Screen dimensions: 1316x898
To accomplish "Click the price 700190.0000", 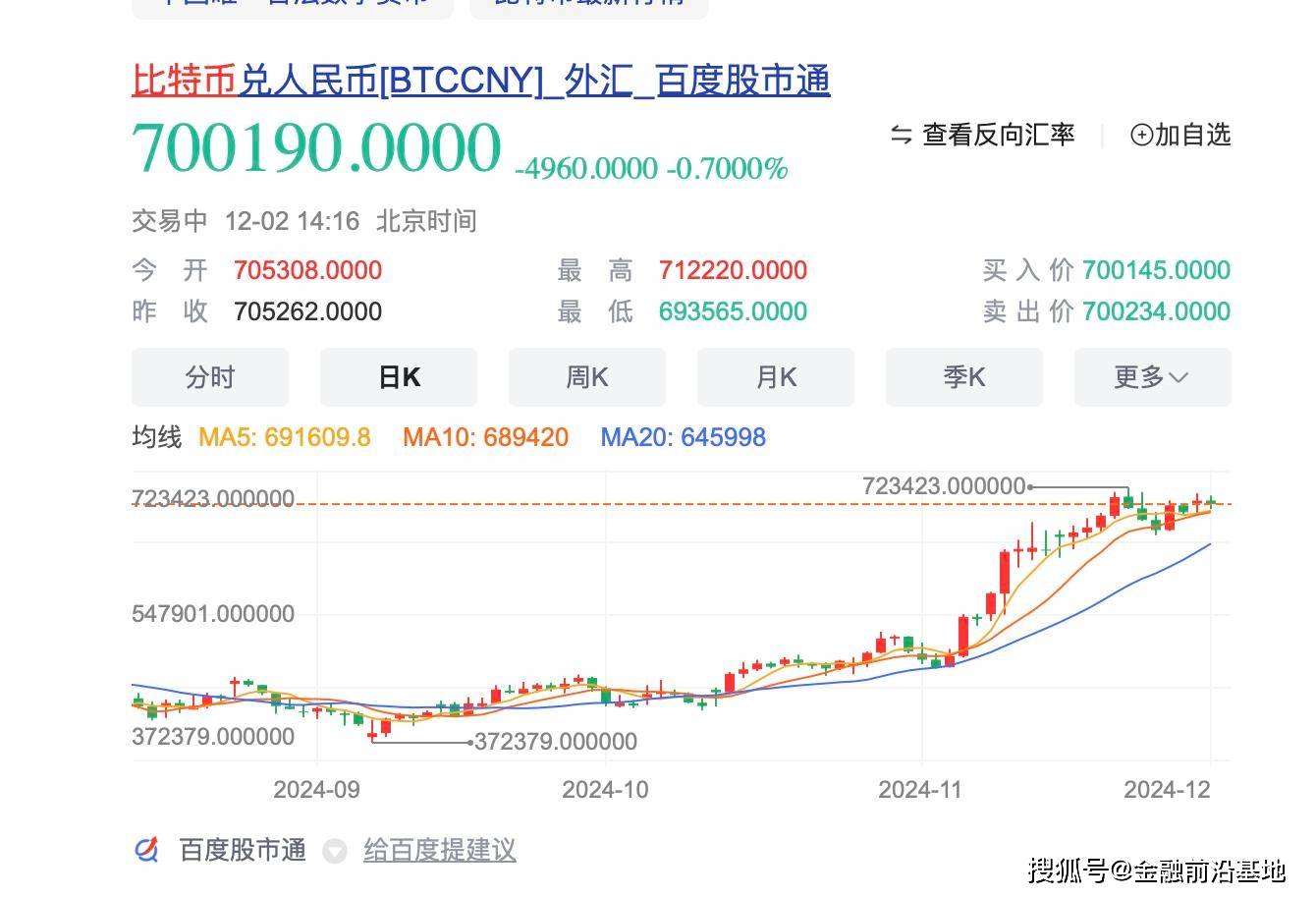I will (x=316, y=148).
